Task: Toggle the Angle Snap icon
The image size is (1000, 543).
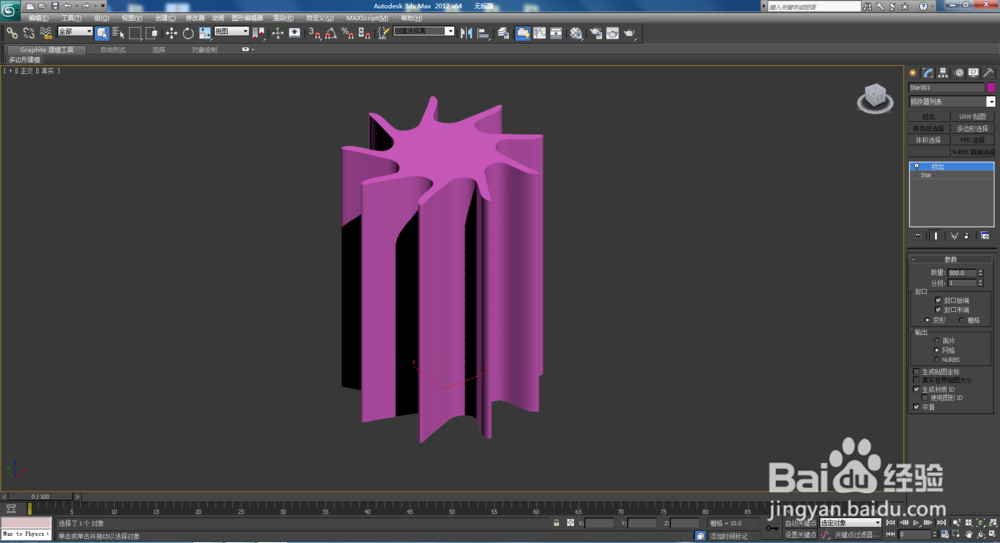Action: tap(331, 33)
